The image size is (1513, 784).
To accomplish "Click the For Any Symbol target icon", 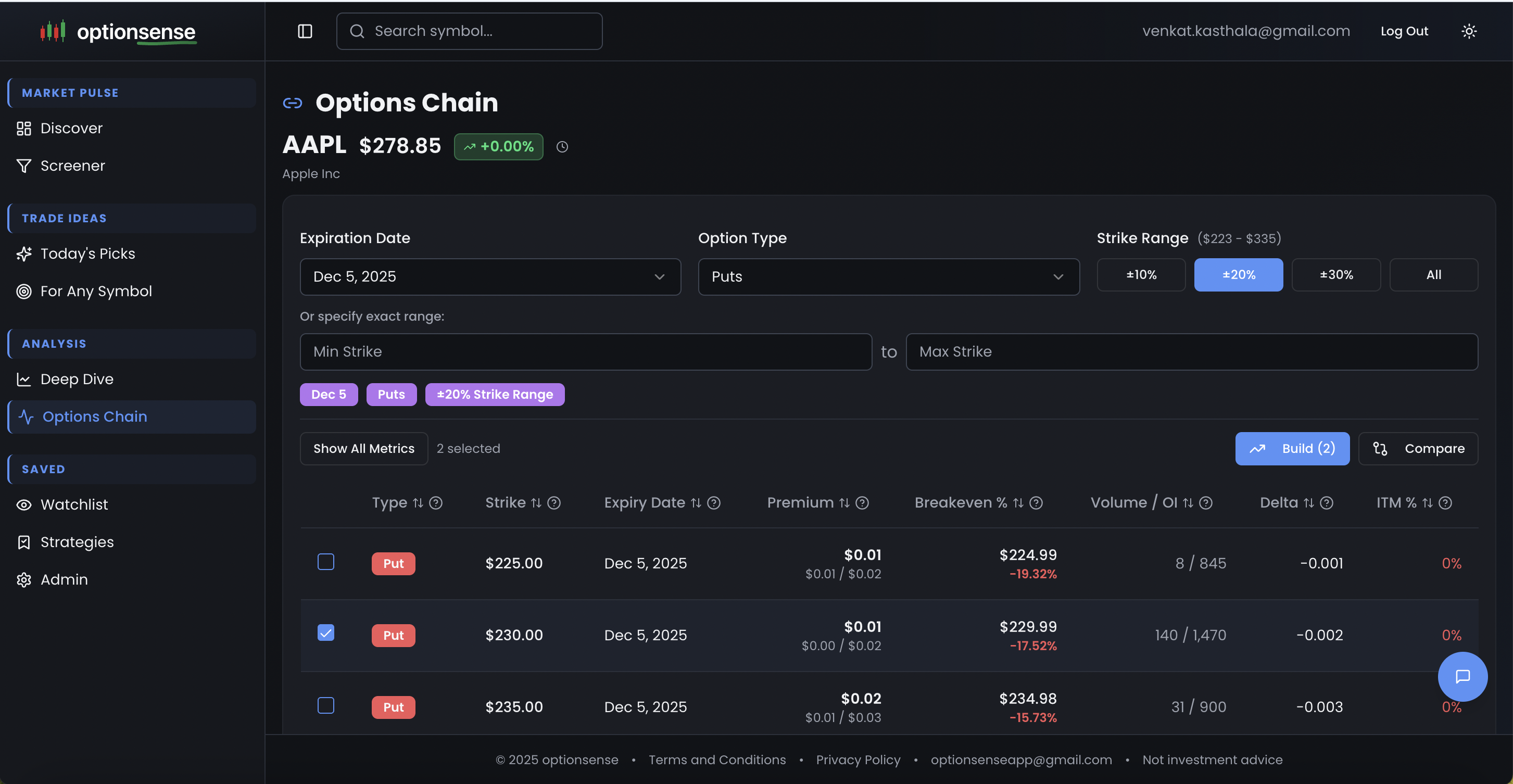I will pos(23,292).
